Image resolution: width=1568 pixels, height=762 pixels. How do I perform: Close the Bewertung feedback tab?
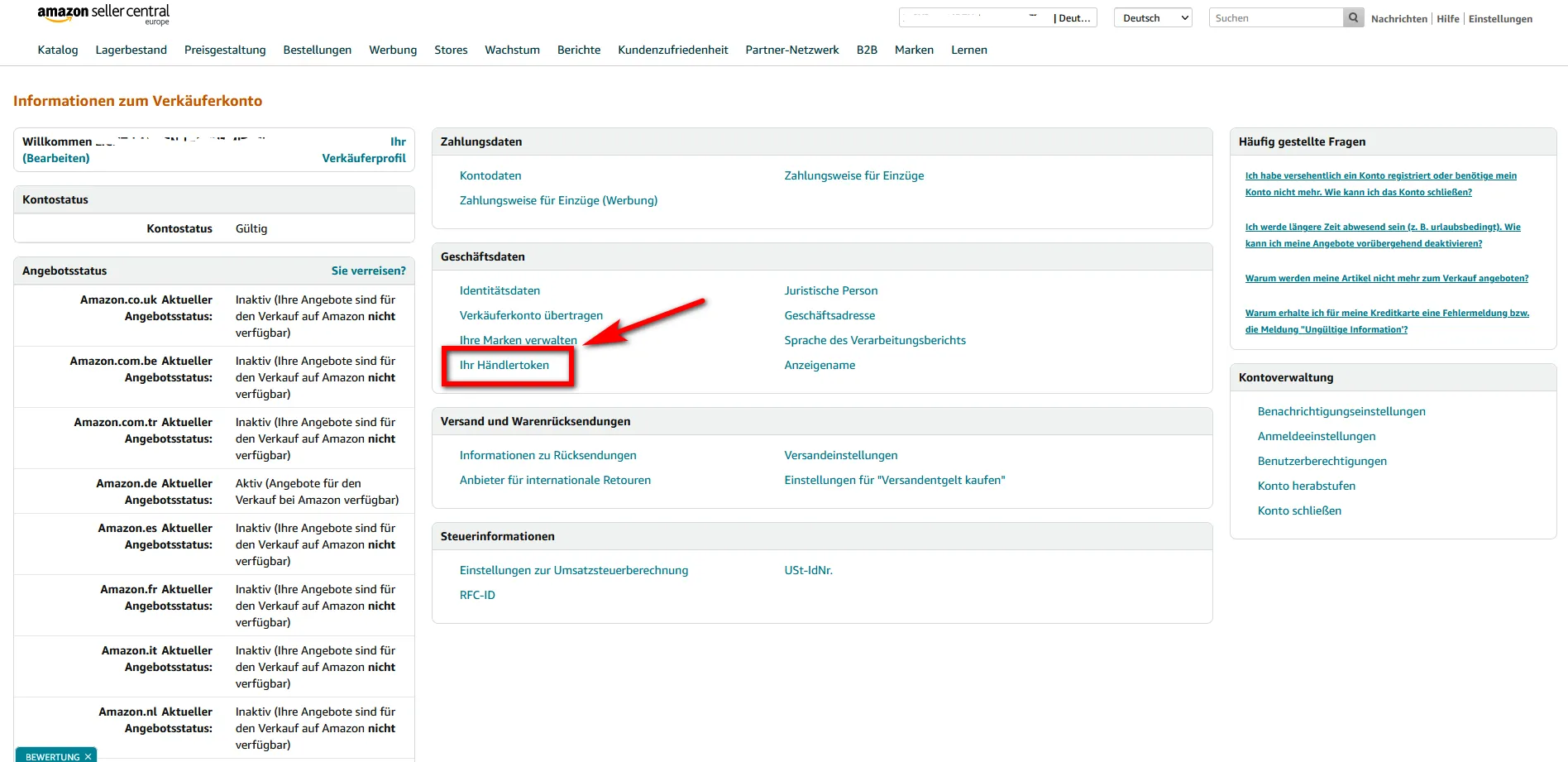[x=88, y=757]
